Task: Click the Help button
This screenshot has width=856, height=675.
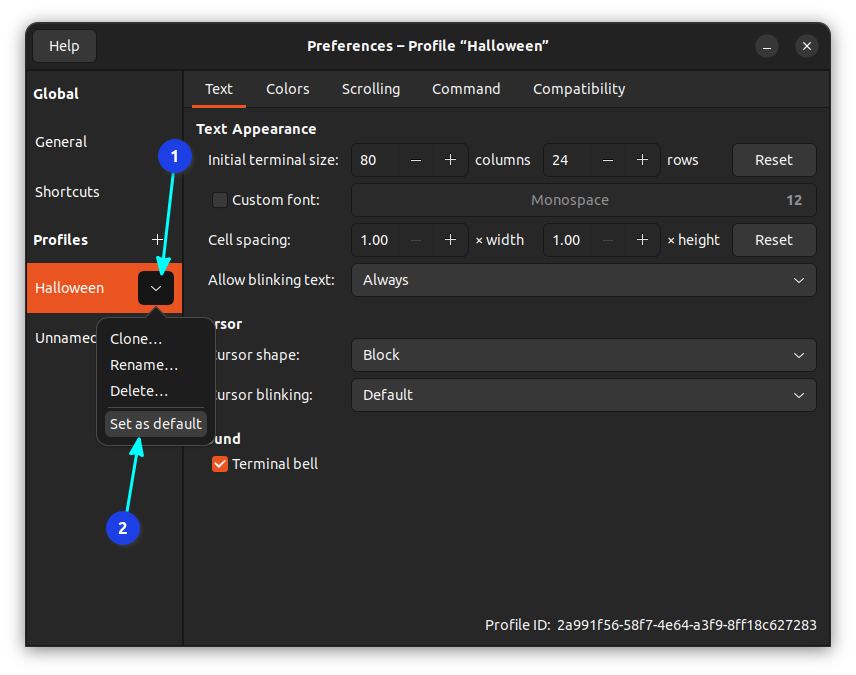Action: 63,45
